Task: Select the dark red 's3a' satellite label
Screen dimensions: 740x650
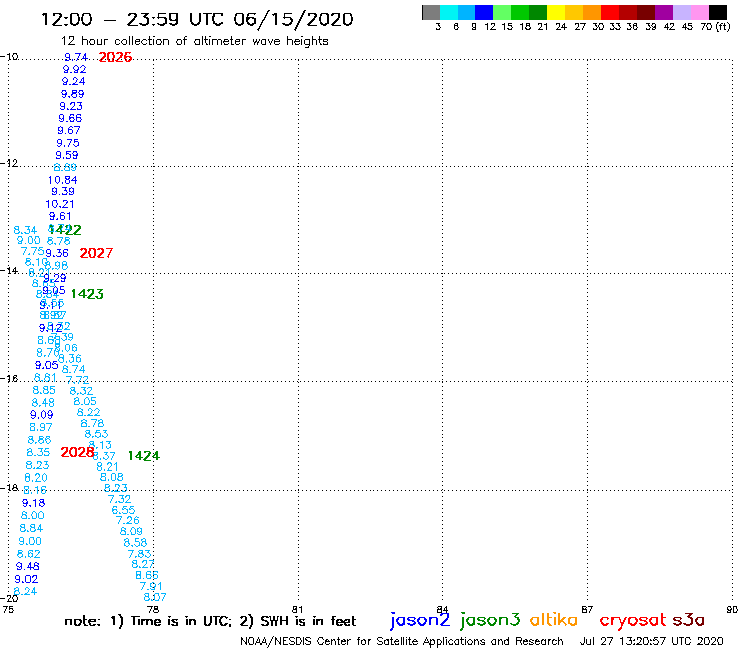Action: (688, 619)
